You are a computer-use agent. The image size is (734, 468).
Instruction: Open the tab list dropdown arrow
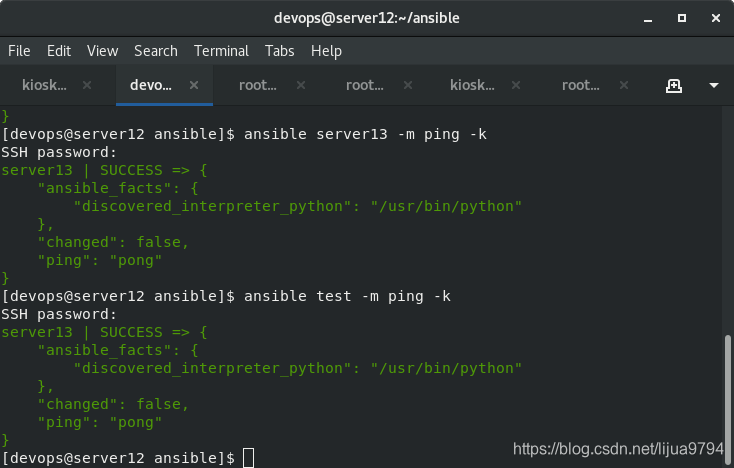pos(713,86)
